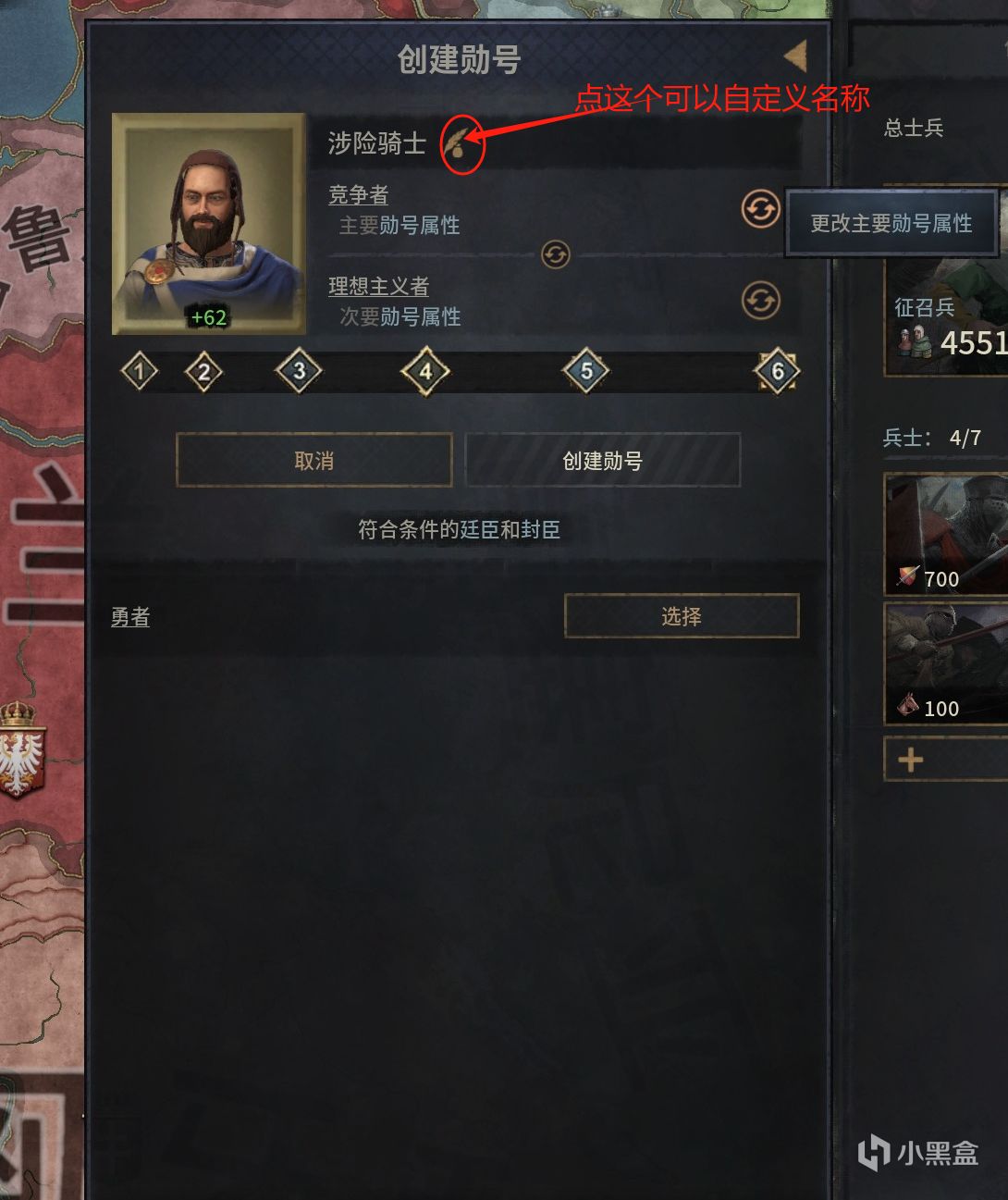This screenshot has width=1008, height=1200.
Task: Click 选择 button next to 勇者
Action: click(682, 616)
